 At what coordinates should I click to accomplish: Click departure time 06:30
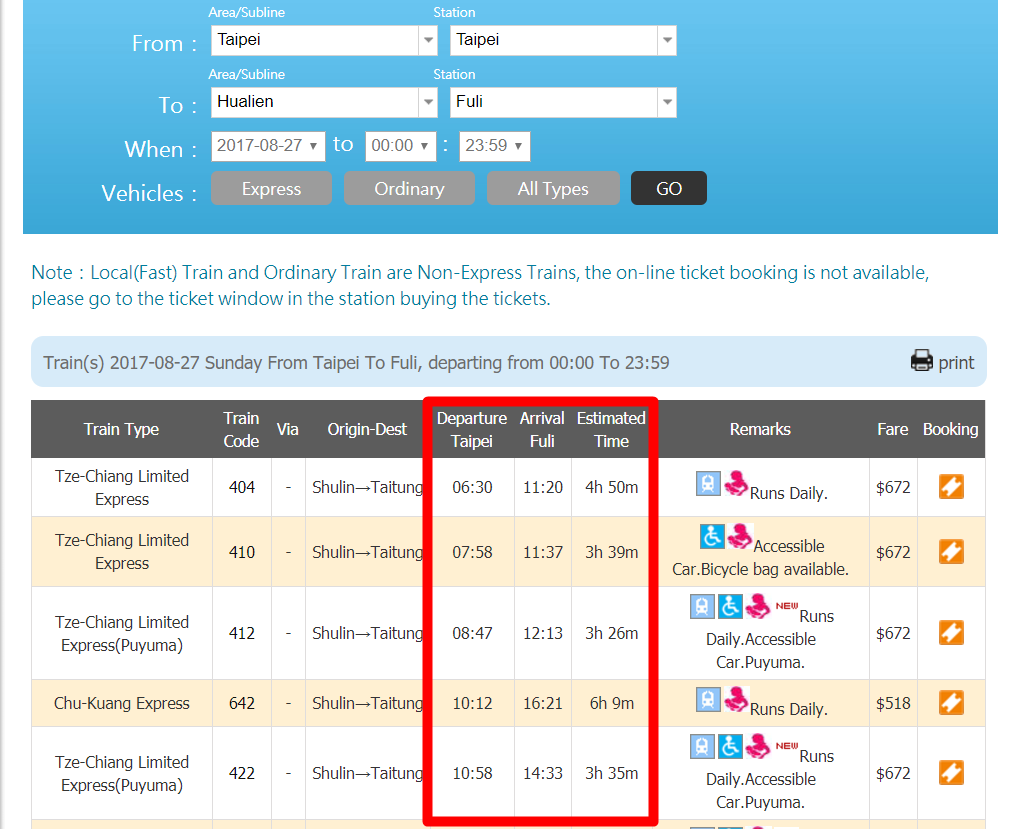click(x=472, y=487)
